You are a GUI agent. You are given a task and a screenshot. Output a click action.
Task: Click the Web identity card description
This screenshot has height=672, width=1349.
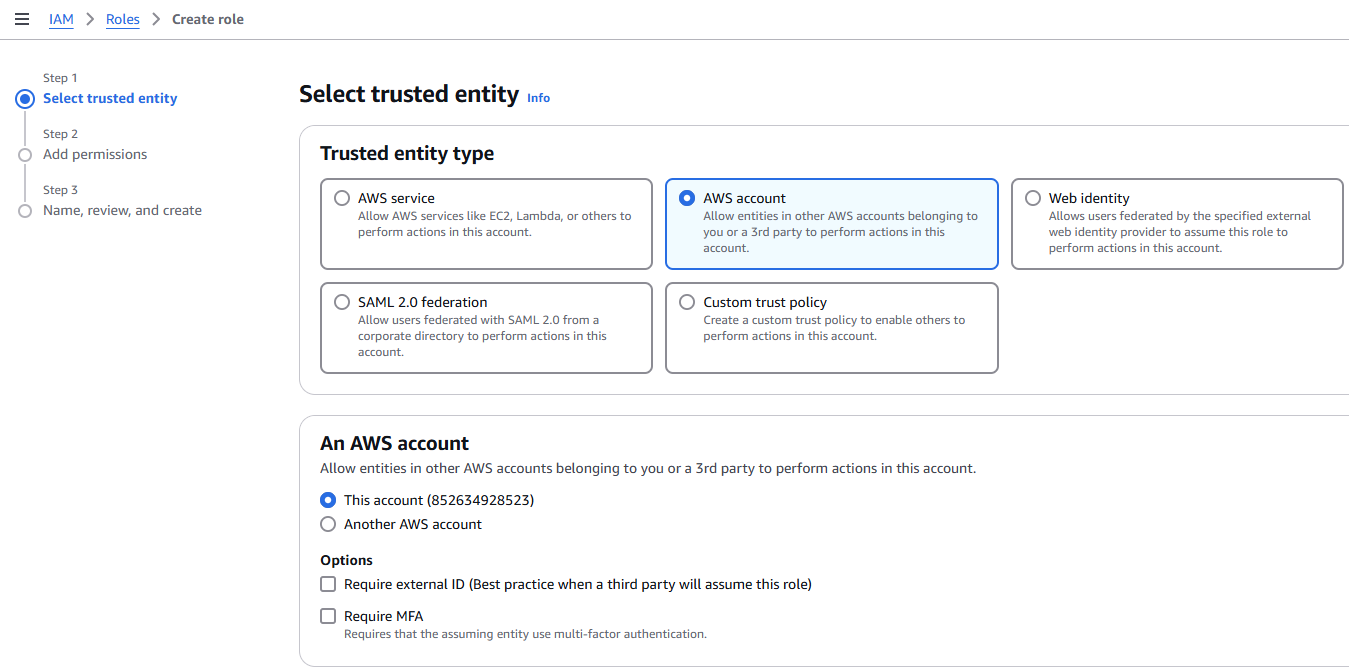tap(1180, 232)
